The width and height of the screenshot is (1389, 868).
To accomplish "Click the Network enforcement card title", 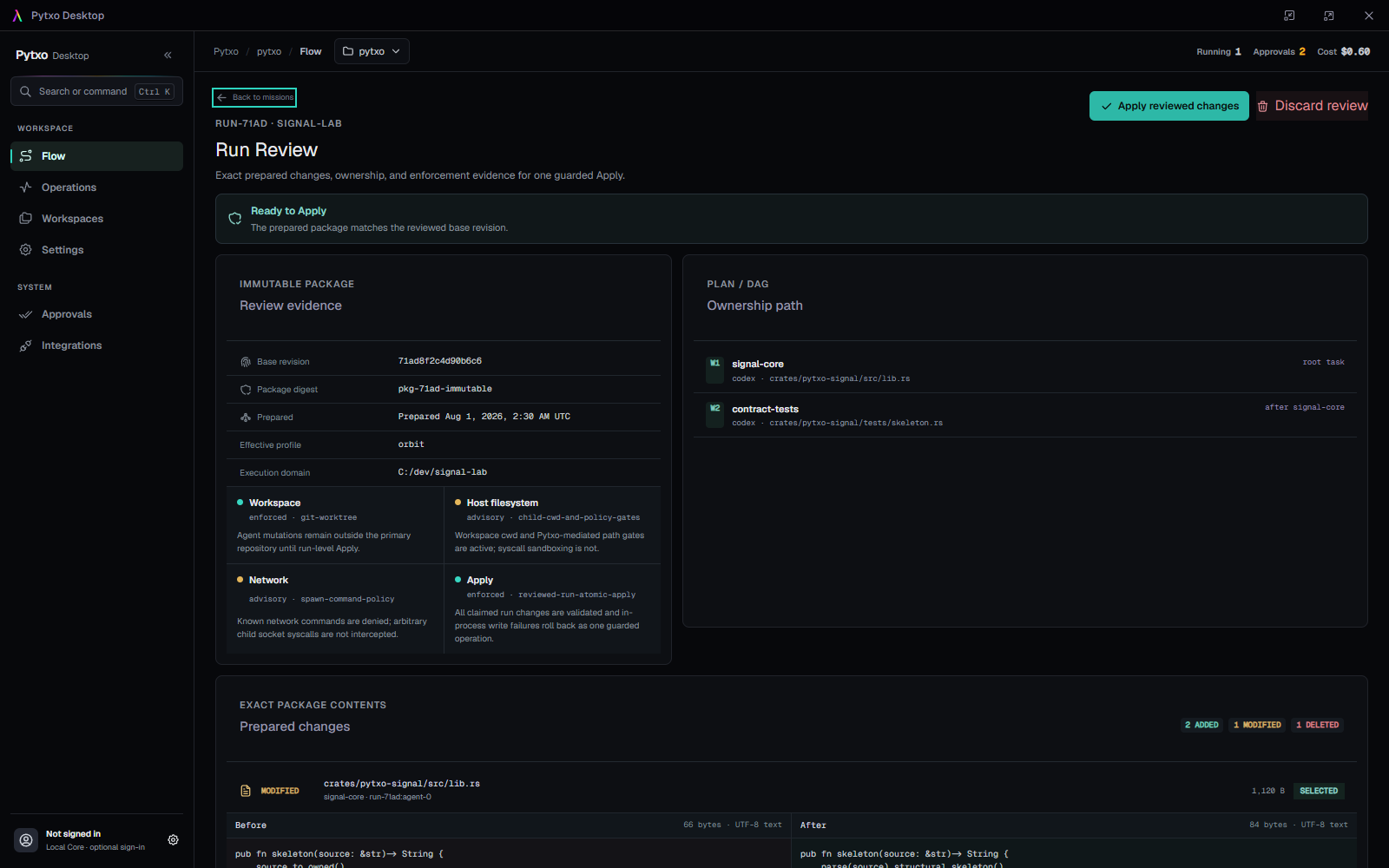I will click(269, 581).
